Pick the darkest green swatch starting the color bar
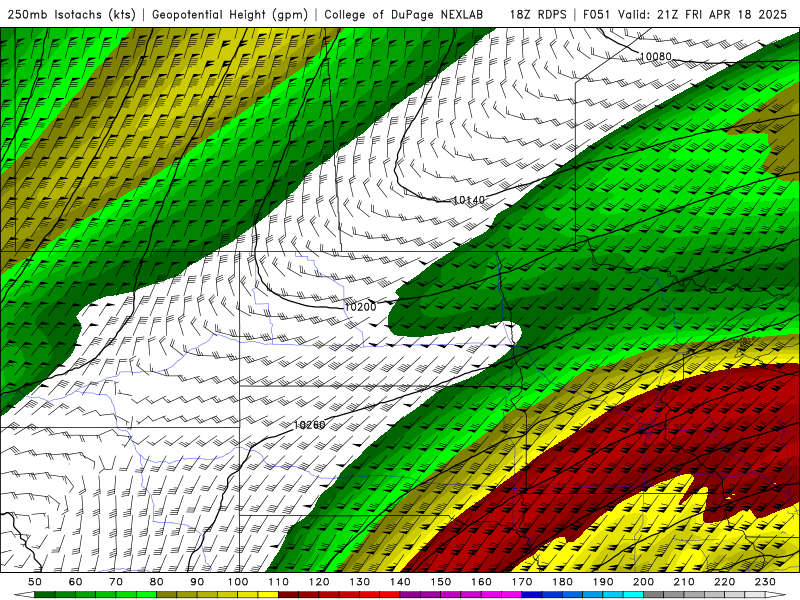This screenshot has width=800, height=600. click(x=45, y=595)
